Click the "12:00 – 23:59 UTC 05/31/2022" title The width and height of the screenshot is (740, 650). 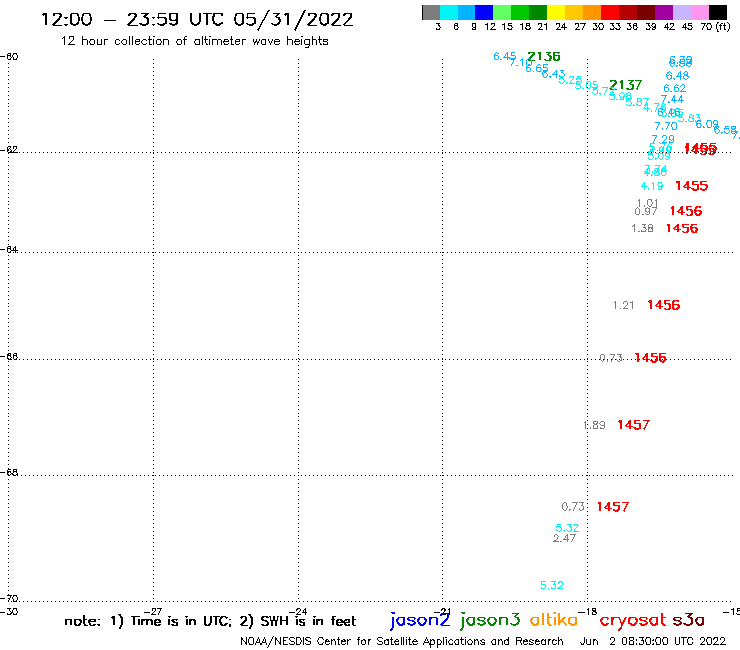point(197,19)
